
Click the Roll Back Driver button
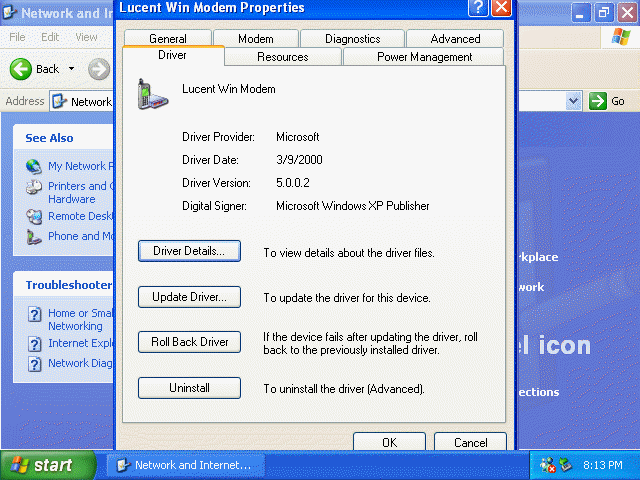click(x=189, y=342)
